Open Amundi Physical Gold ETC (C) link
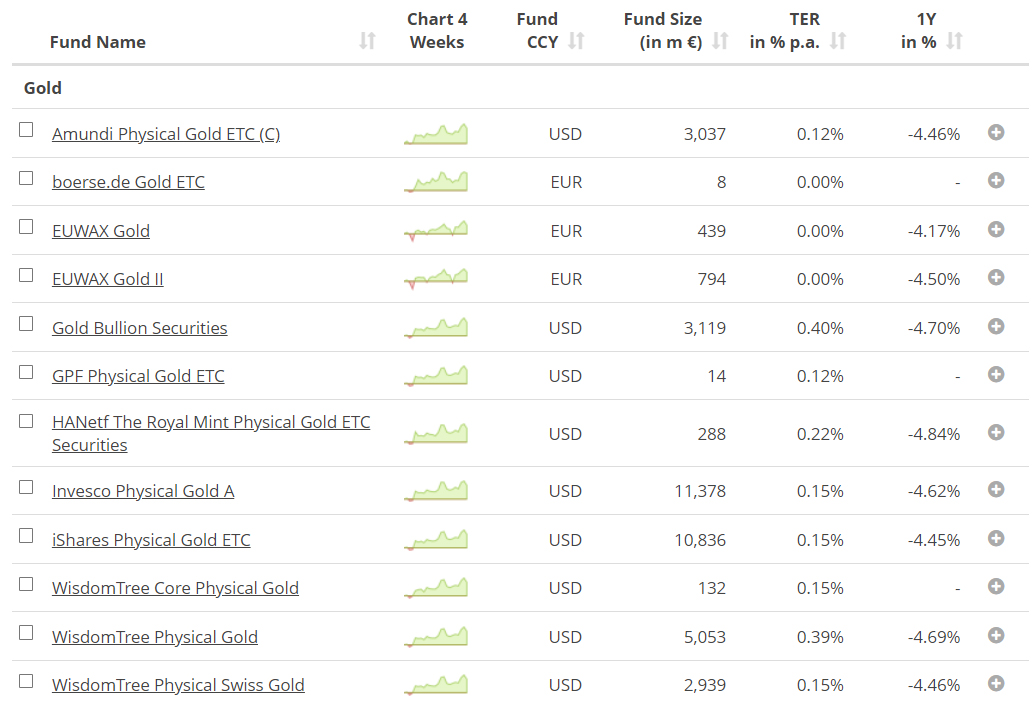 click(x=166, y=134)
